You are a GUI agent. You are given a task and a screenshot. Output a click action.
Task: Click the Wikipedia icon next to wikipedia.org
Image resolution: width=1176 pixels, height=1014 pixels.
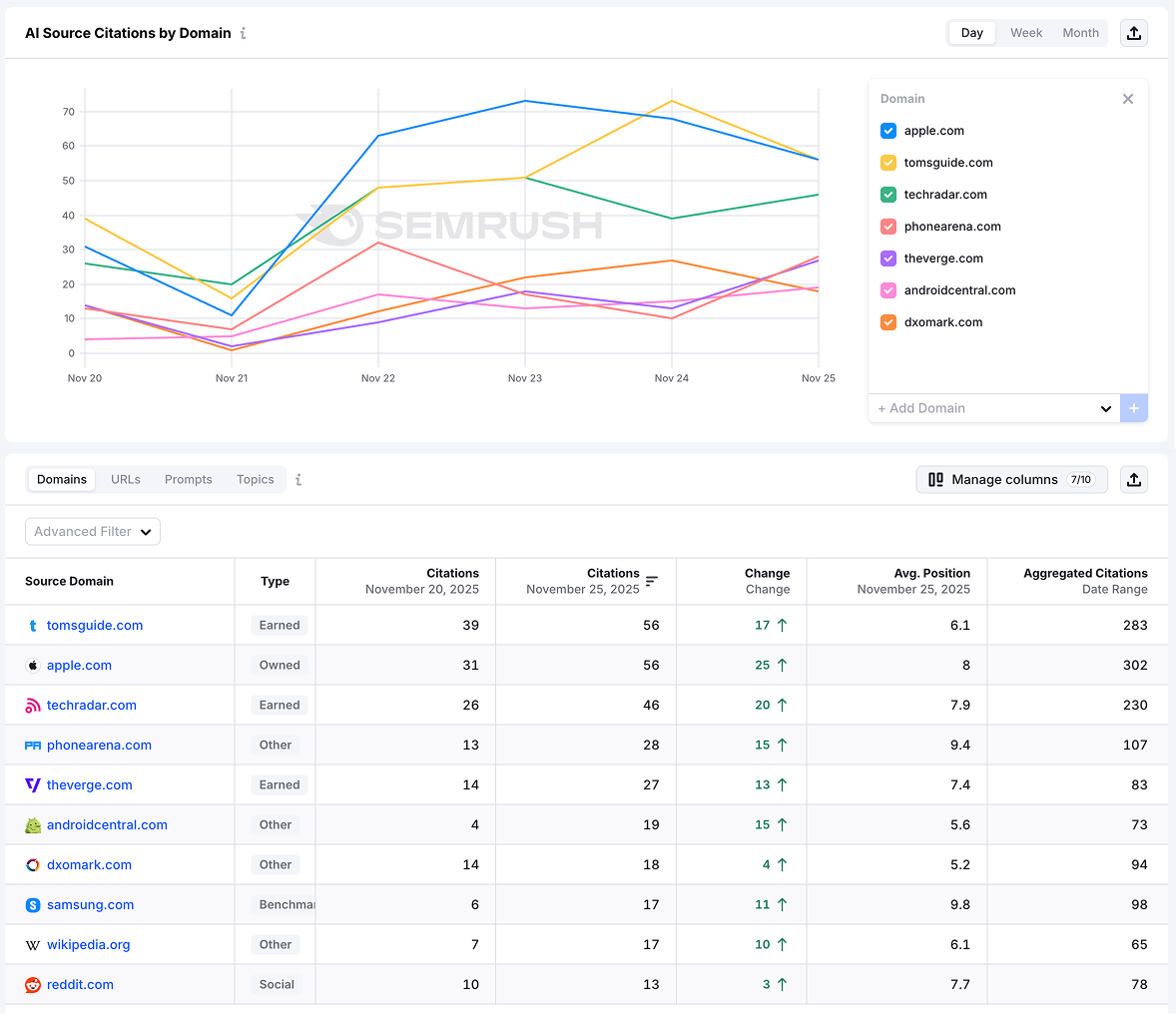coord(33,944)
